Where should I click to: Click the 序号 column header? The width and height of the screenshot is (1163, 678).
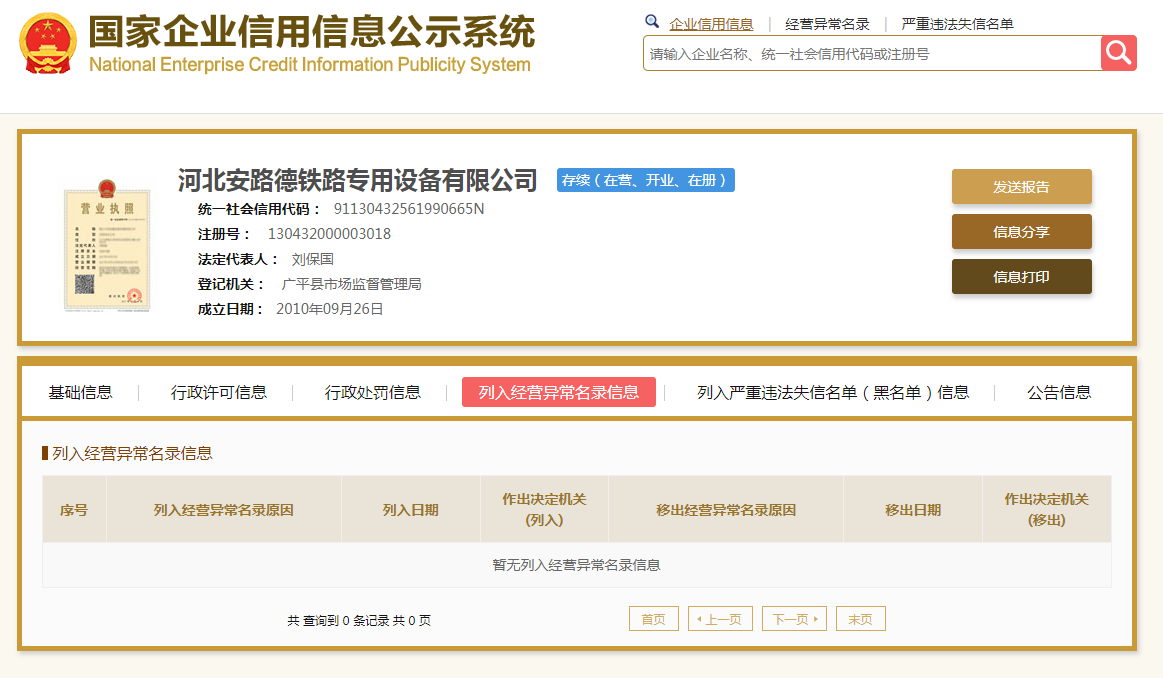click(74, 510)
